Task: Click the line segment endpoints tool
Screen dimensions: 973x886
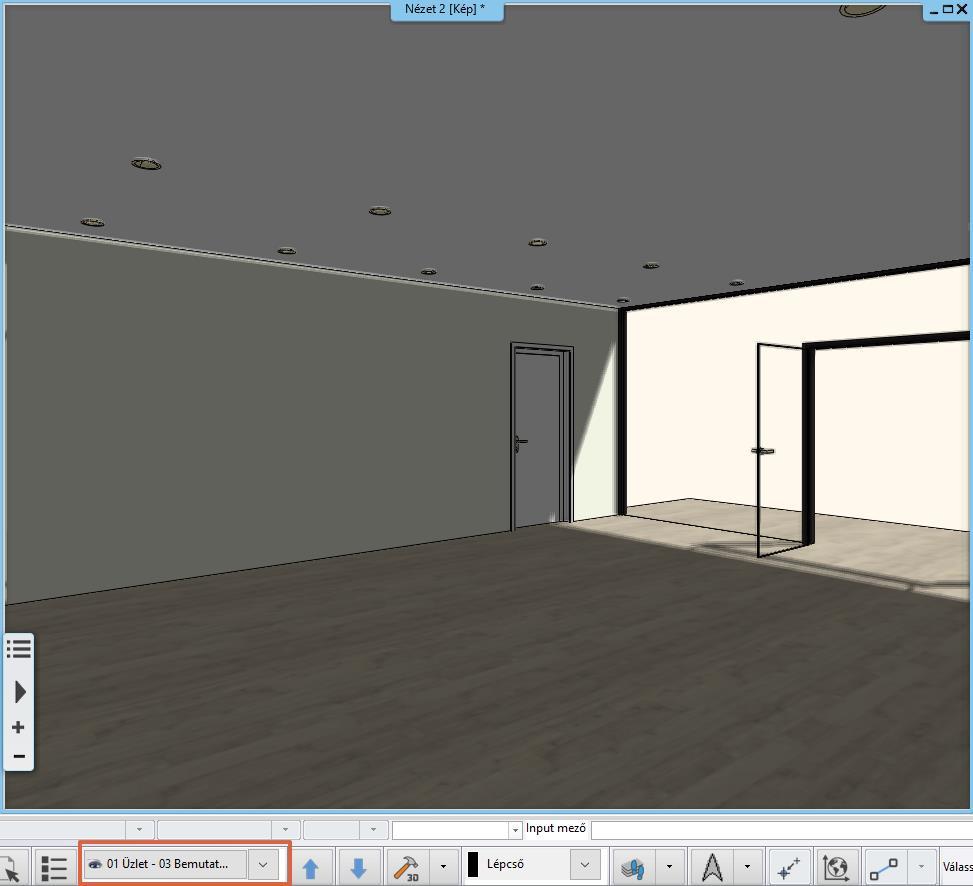Action: [x=884, y=867]
